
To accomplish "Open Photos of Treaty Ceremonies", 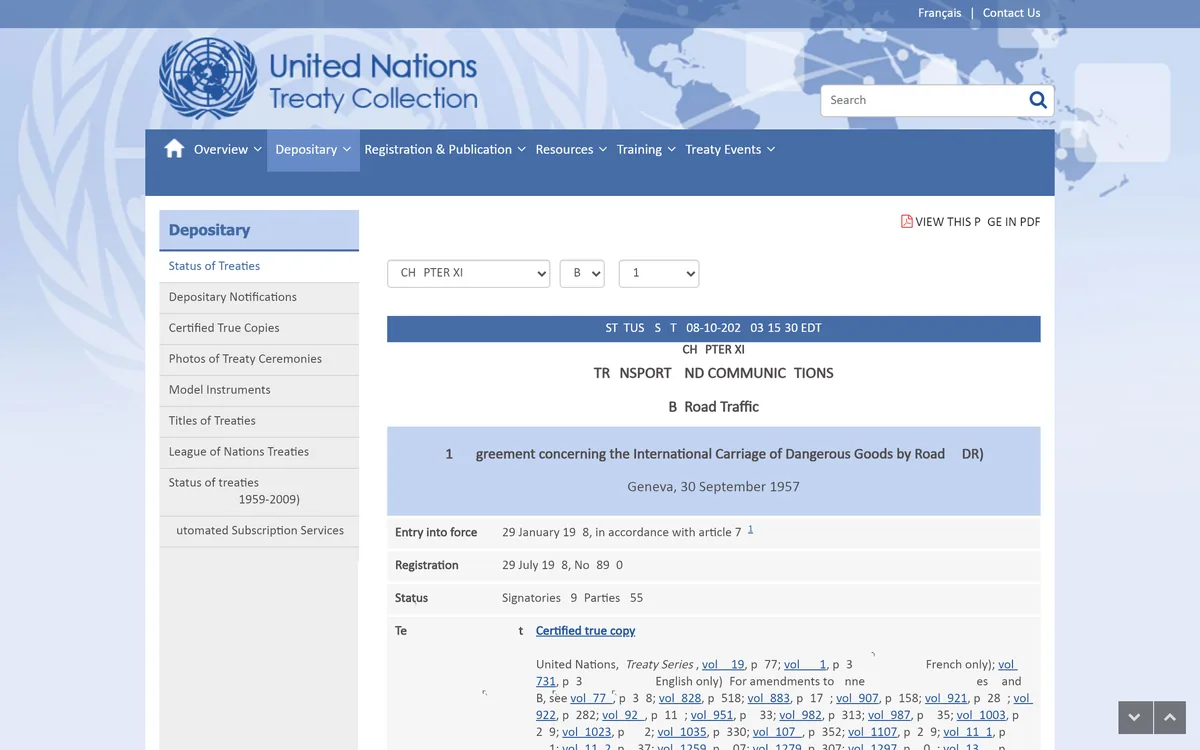I will click(x=259, y=360).
